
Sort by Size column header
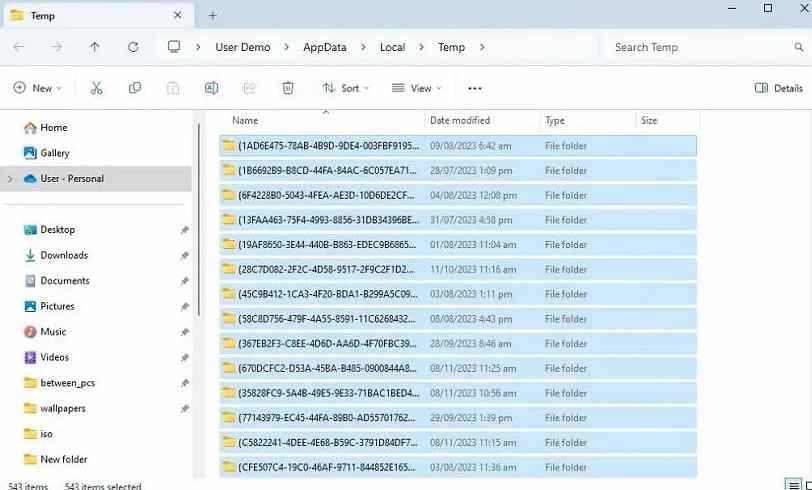point(667,120)
